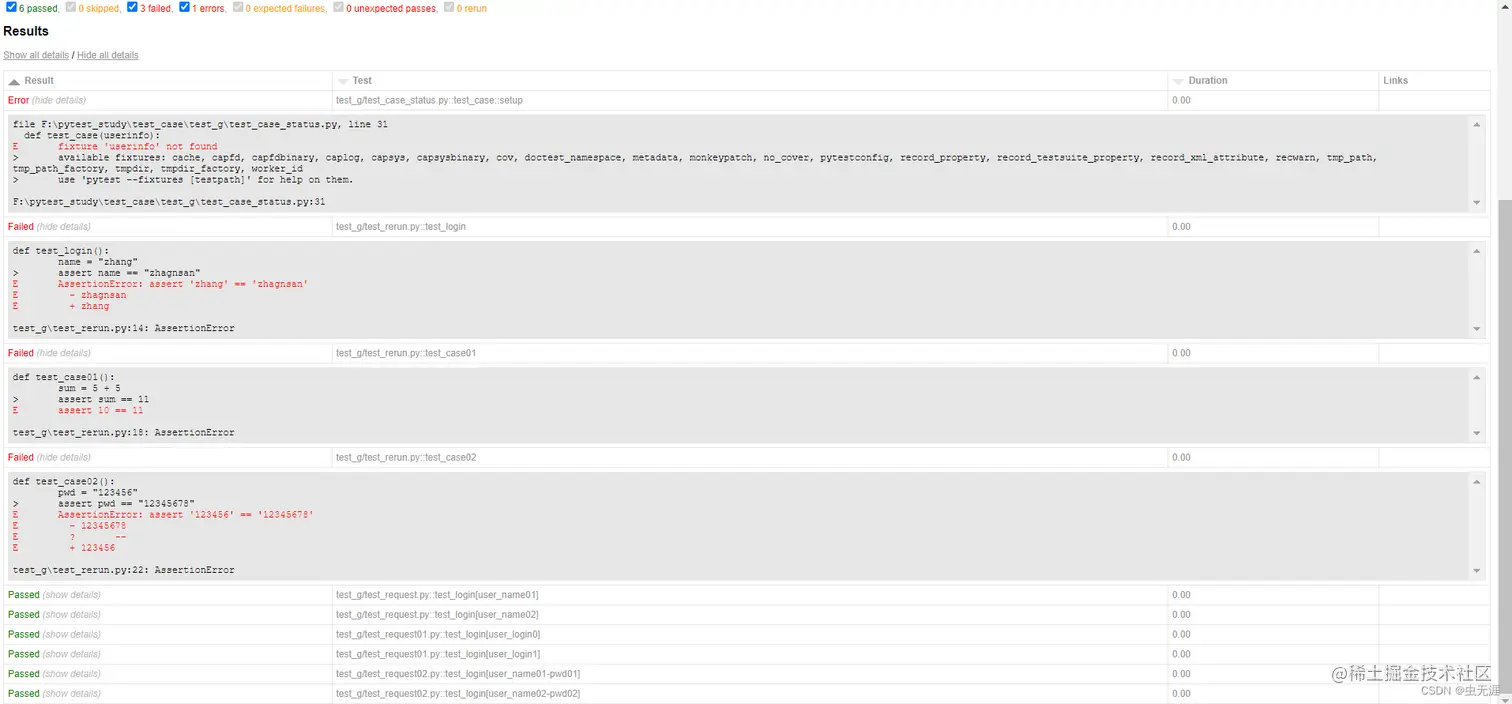
Task: Select test name 'test_g/test_rerun.py::test_case02'
Action: coord(406,457)
